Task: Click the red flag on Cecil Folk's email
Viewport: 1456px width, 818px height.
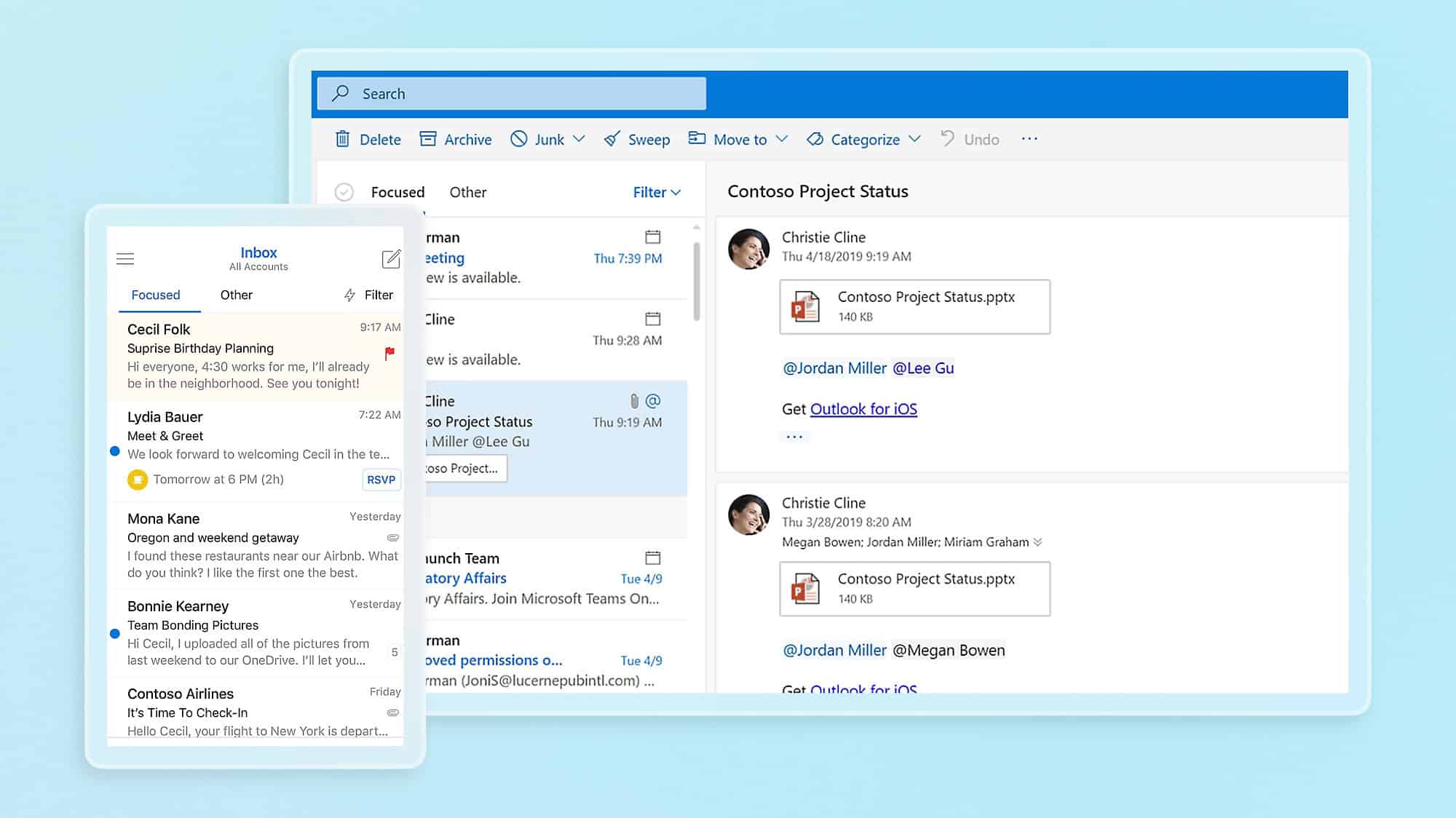Action: pos(389,353)
